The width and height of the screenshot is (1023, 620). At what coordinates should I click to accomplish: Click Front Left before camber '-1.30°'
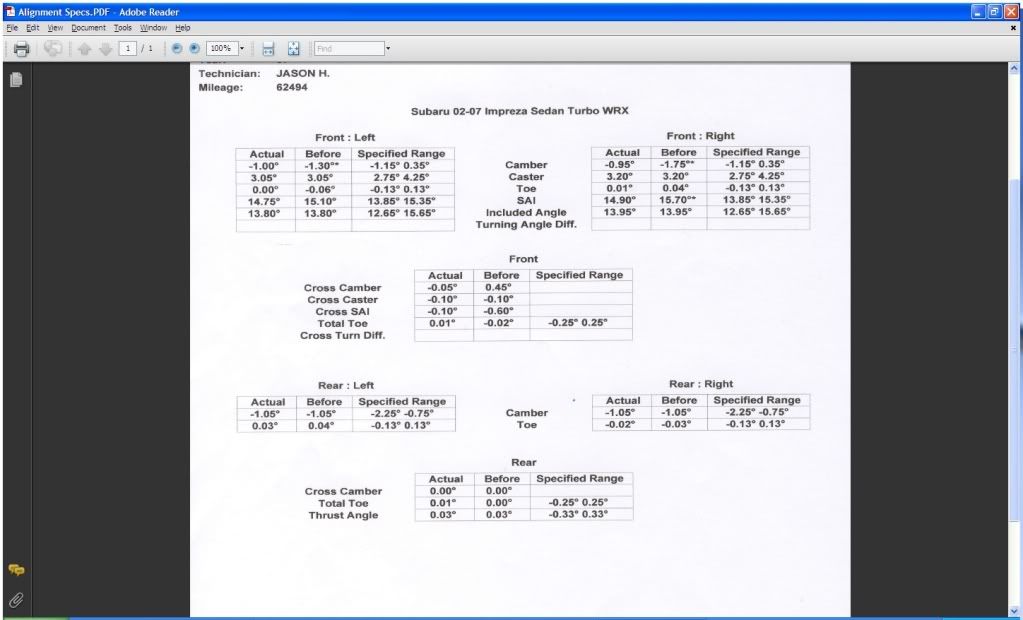coord(322,166)
